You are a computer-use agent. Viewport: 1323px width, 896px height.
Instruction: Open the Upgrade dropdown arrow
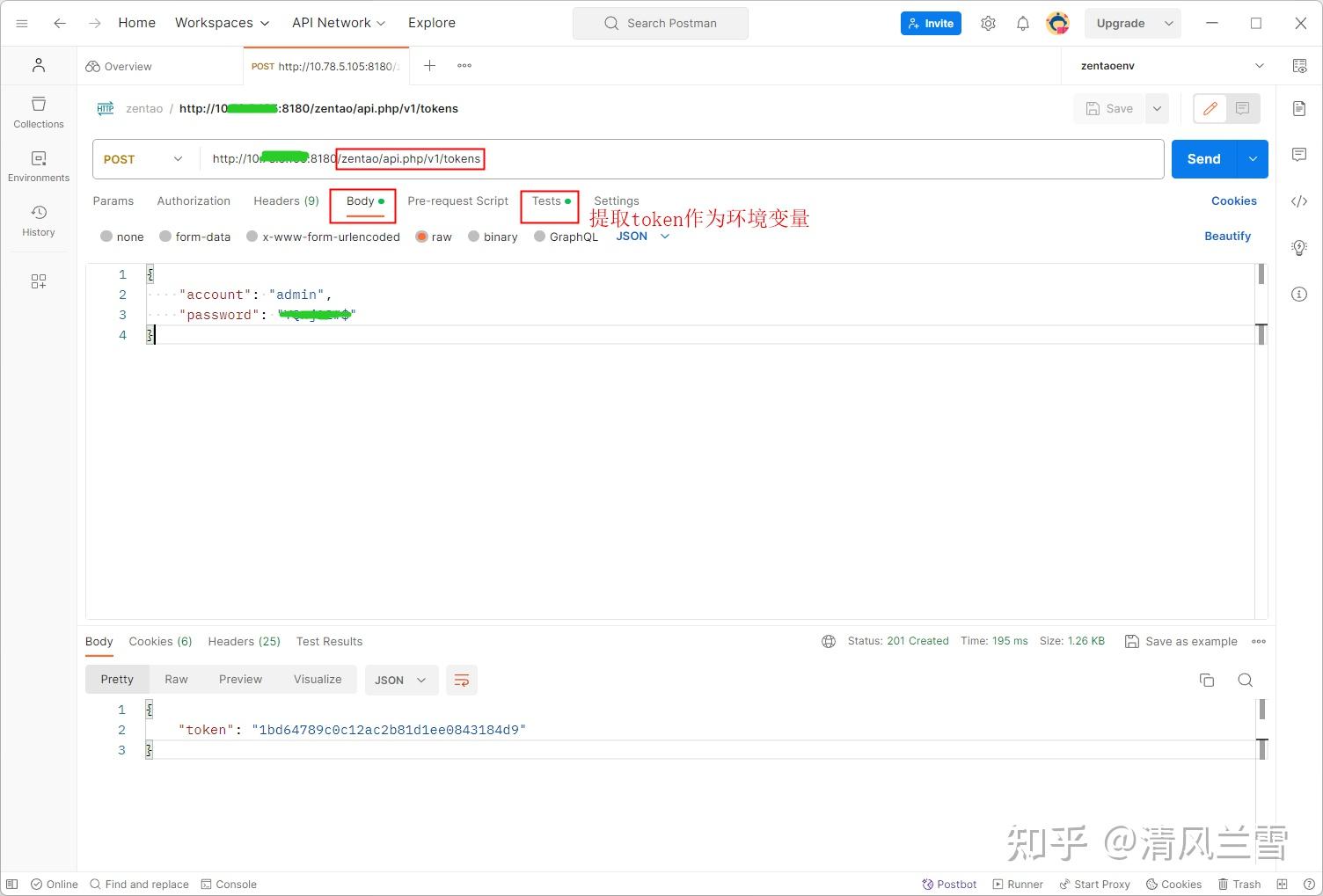tap(1169, 24)
